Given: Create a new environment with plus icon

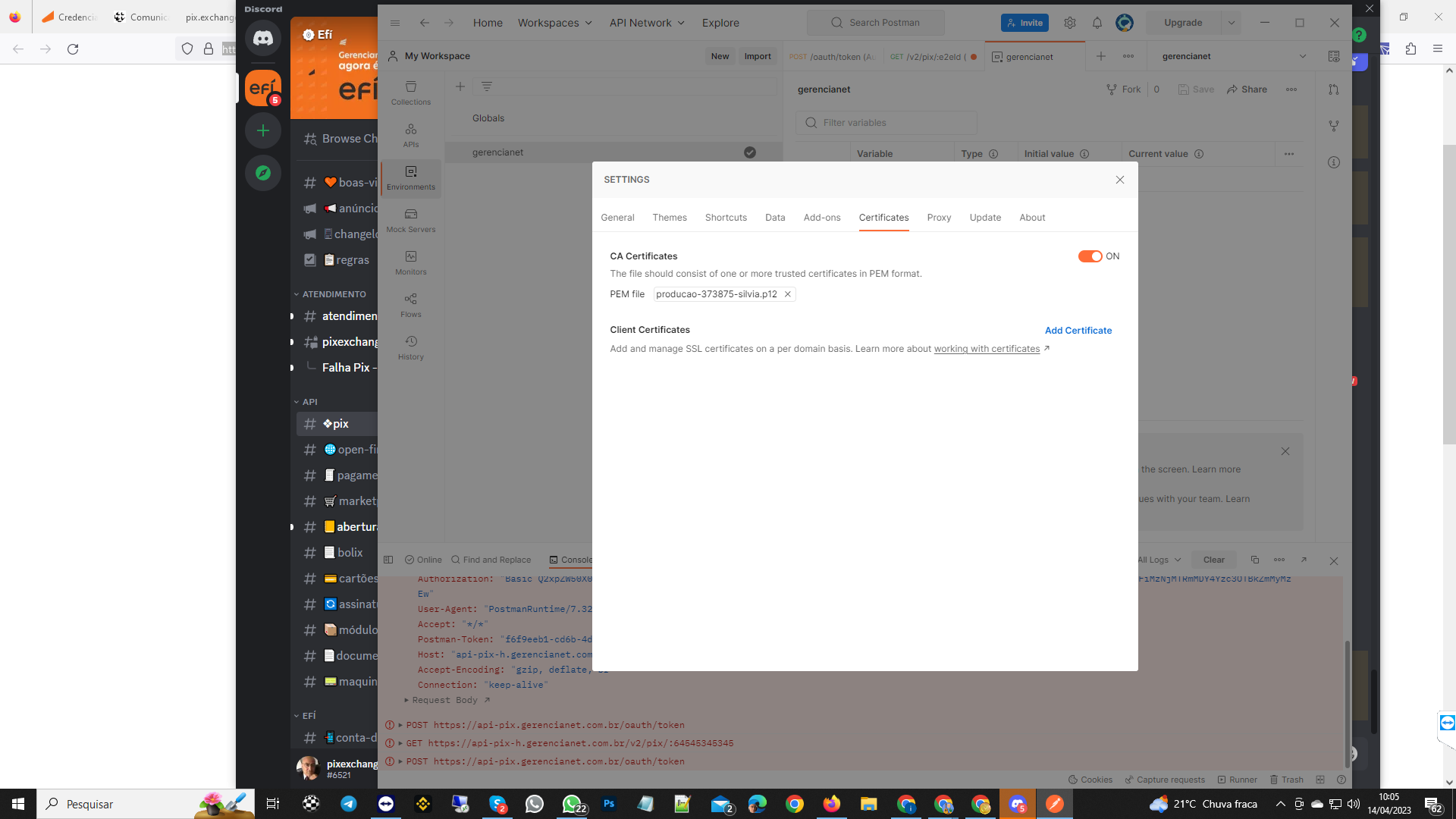Looking at the screenshot, I should click(x=460, y=86).
